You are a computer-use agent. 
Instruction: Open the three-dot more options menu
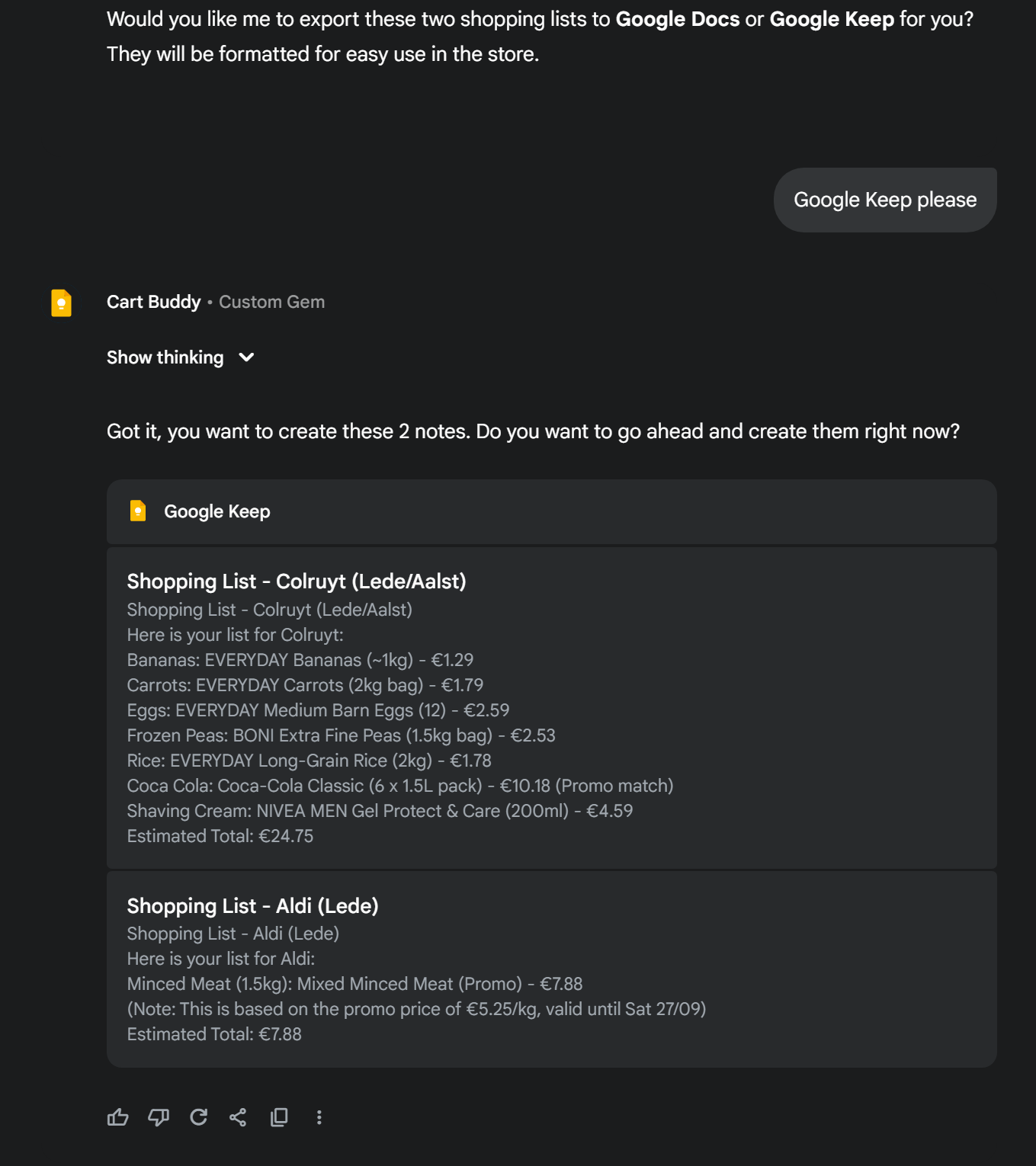pos(319,1117)
